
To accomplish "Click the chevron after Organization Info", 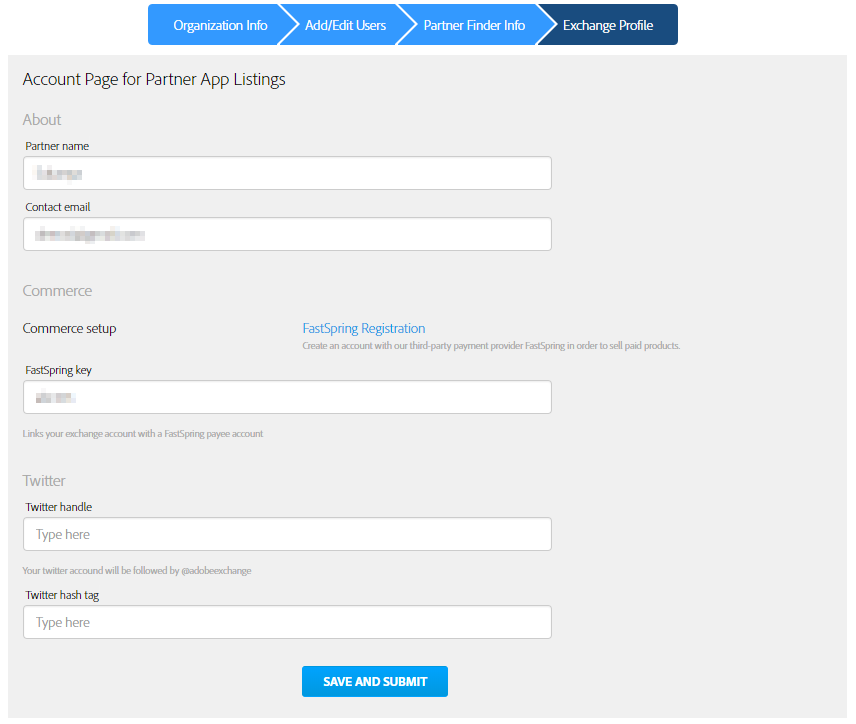I will [288, 24].
